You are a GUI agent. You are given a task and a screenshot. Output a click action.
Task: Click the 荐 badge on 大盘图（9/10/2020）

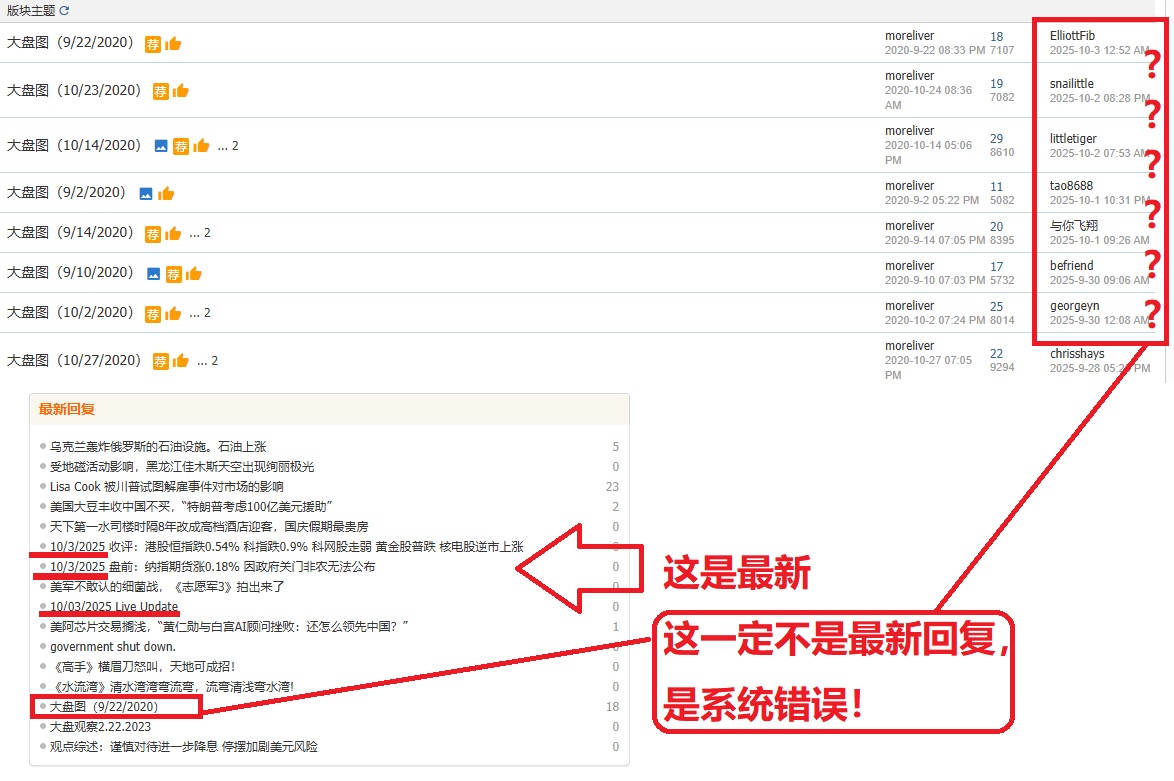click(174, 274)
